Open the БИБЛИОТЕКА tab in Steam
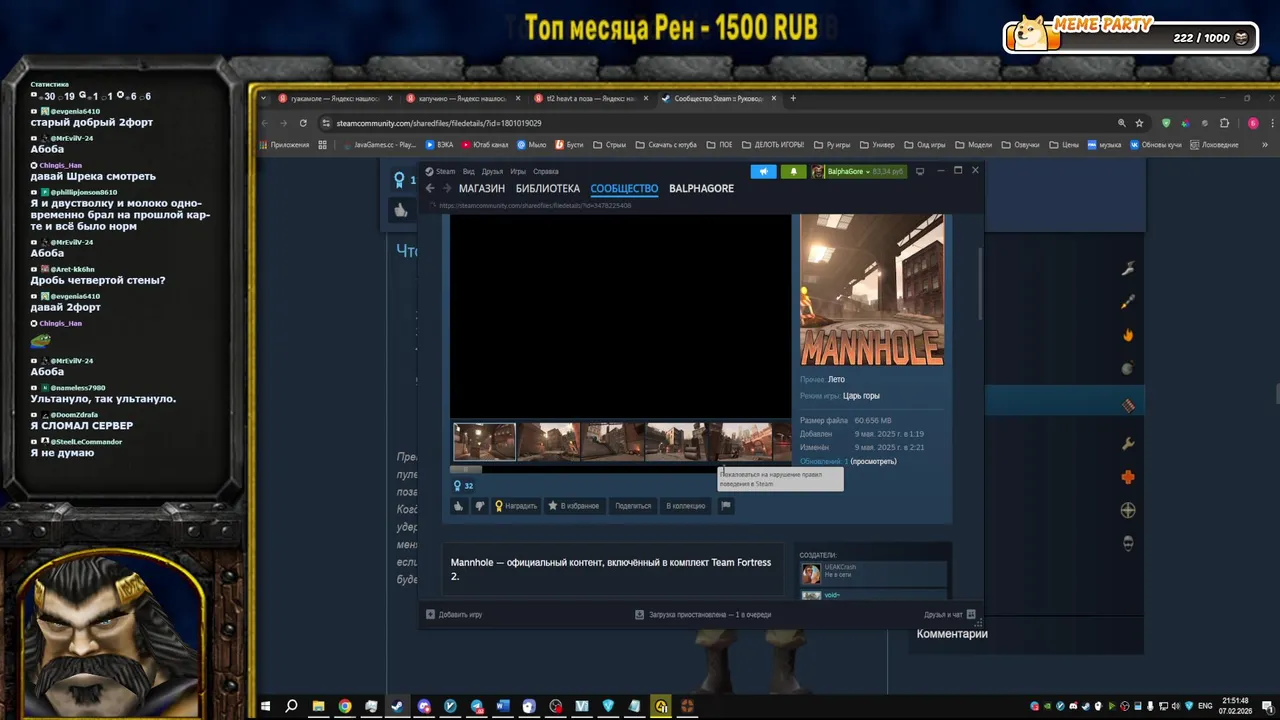The height and width of the screenshot is (720, 1280). coord(548,189)
